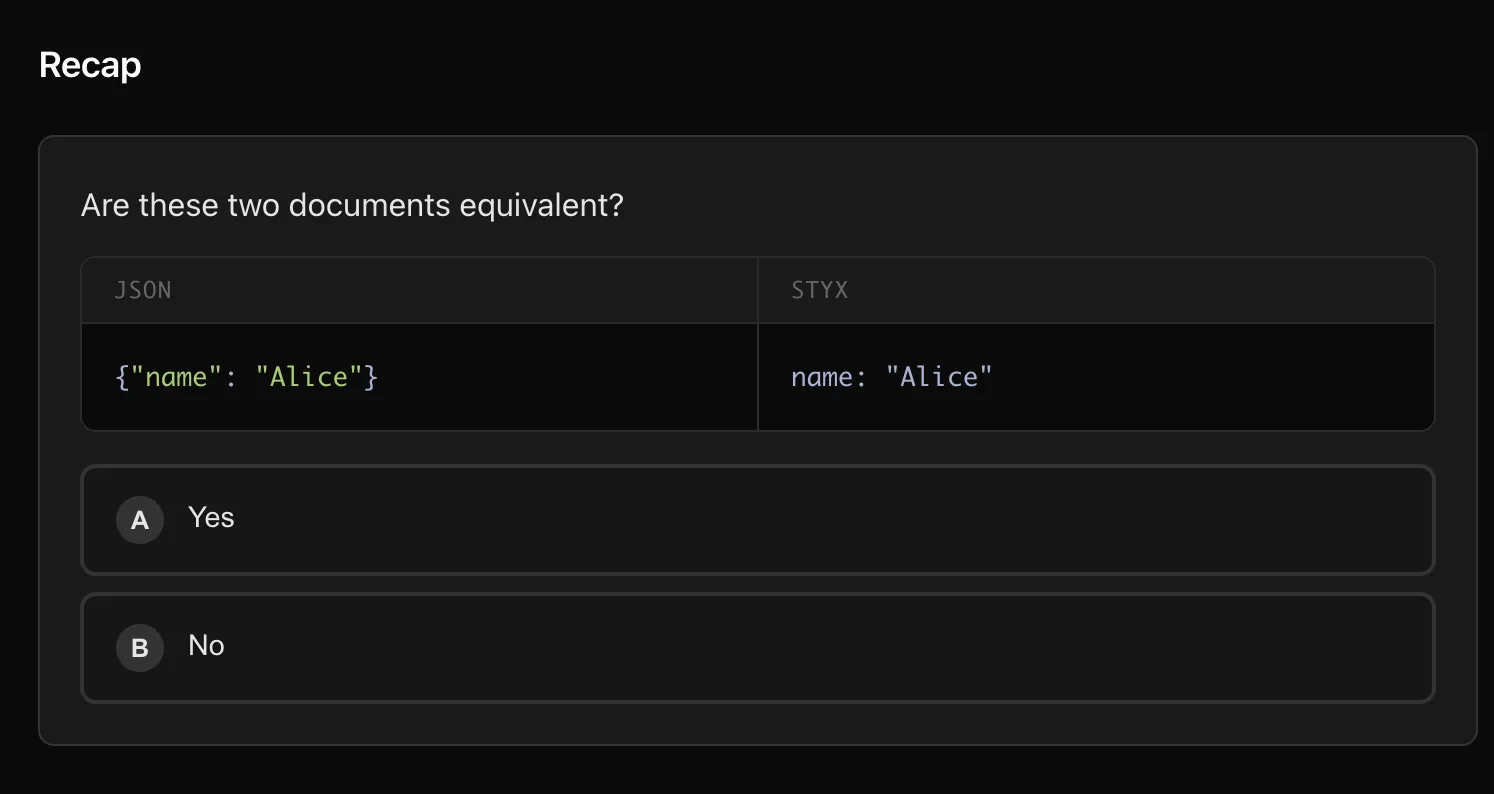
Task: Click the "Alice" value in the STYX snippet
Action: (x=940, y=377)
